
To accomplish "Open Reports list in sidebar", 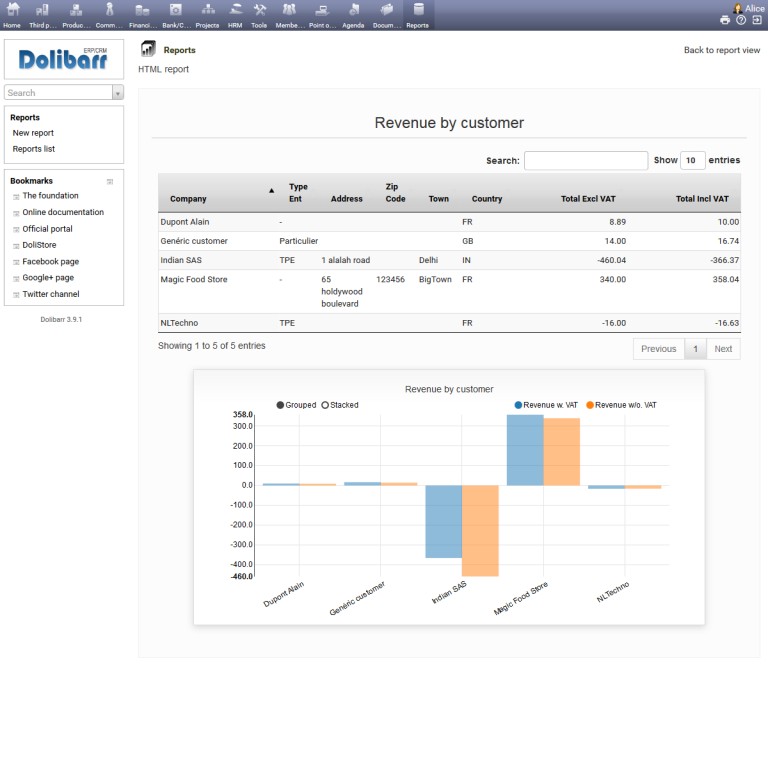I will tap(33, 149).
